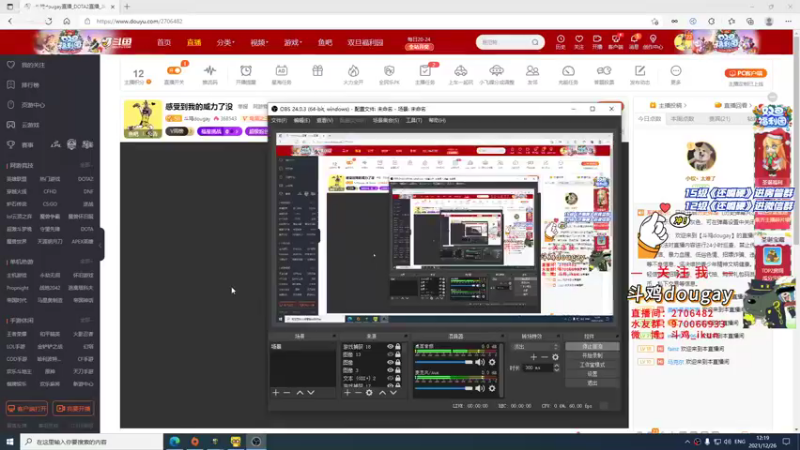Toggle visibility eye of 游戏捕获 18 source
800x450 pixels.
390,347
